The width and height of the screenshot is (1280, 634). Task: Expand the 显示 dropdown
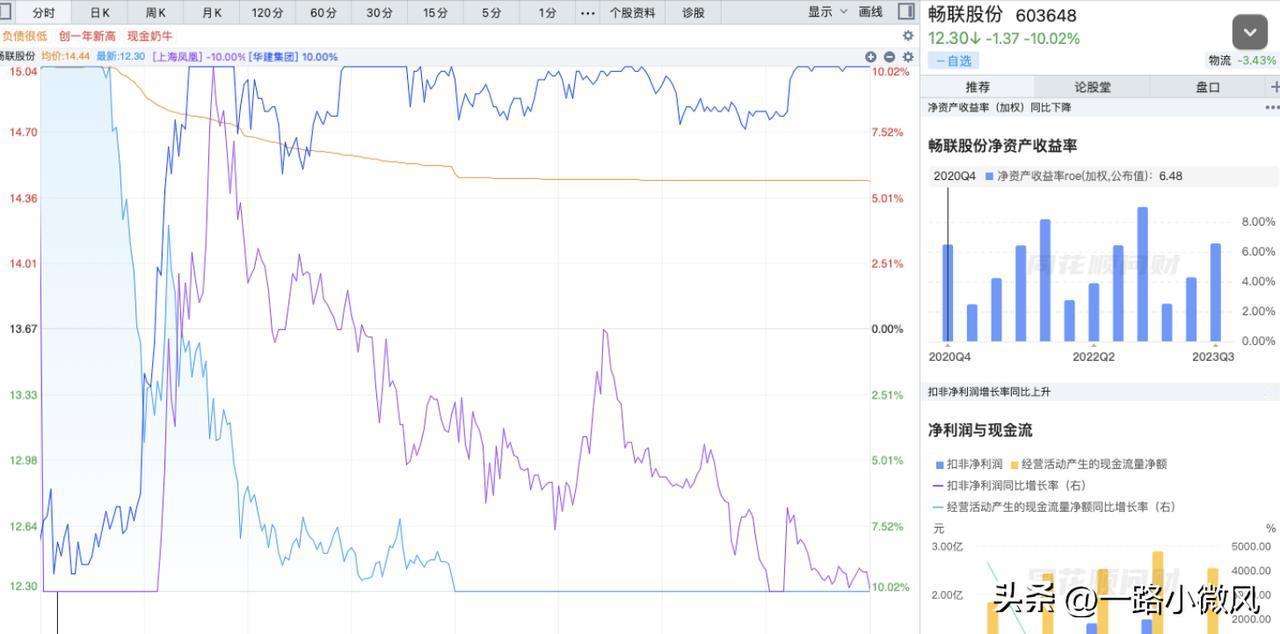[827, 12]
